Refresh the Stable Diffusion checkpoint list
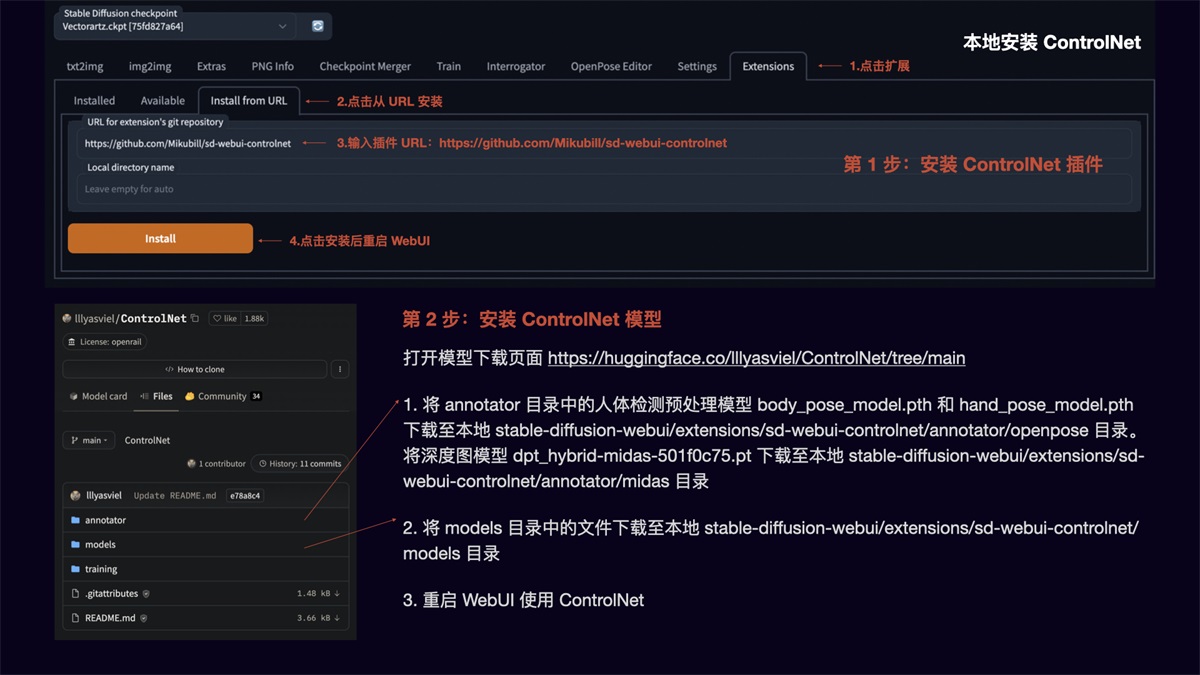 coord(316,26)
